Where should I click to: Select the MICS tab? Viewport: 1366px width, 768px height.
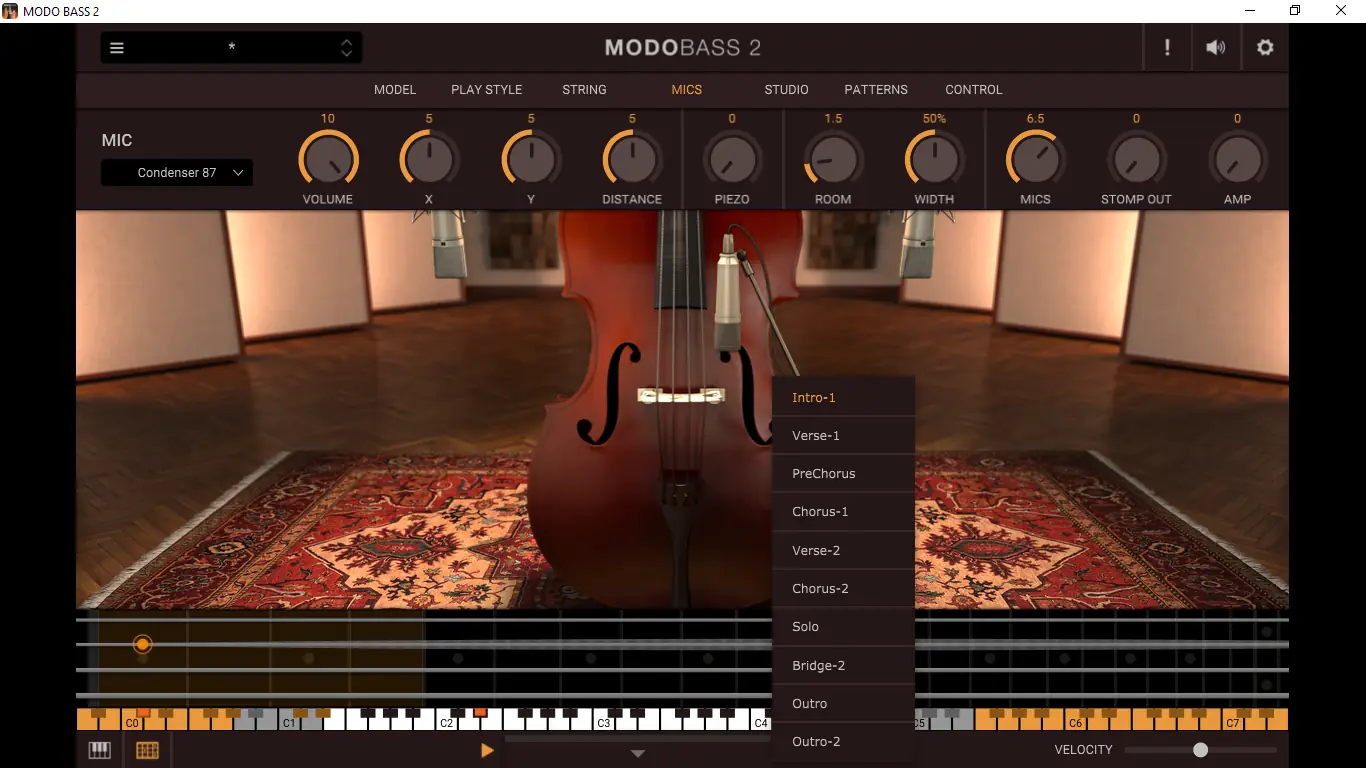coord(687,90)
